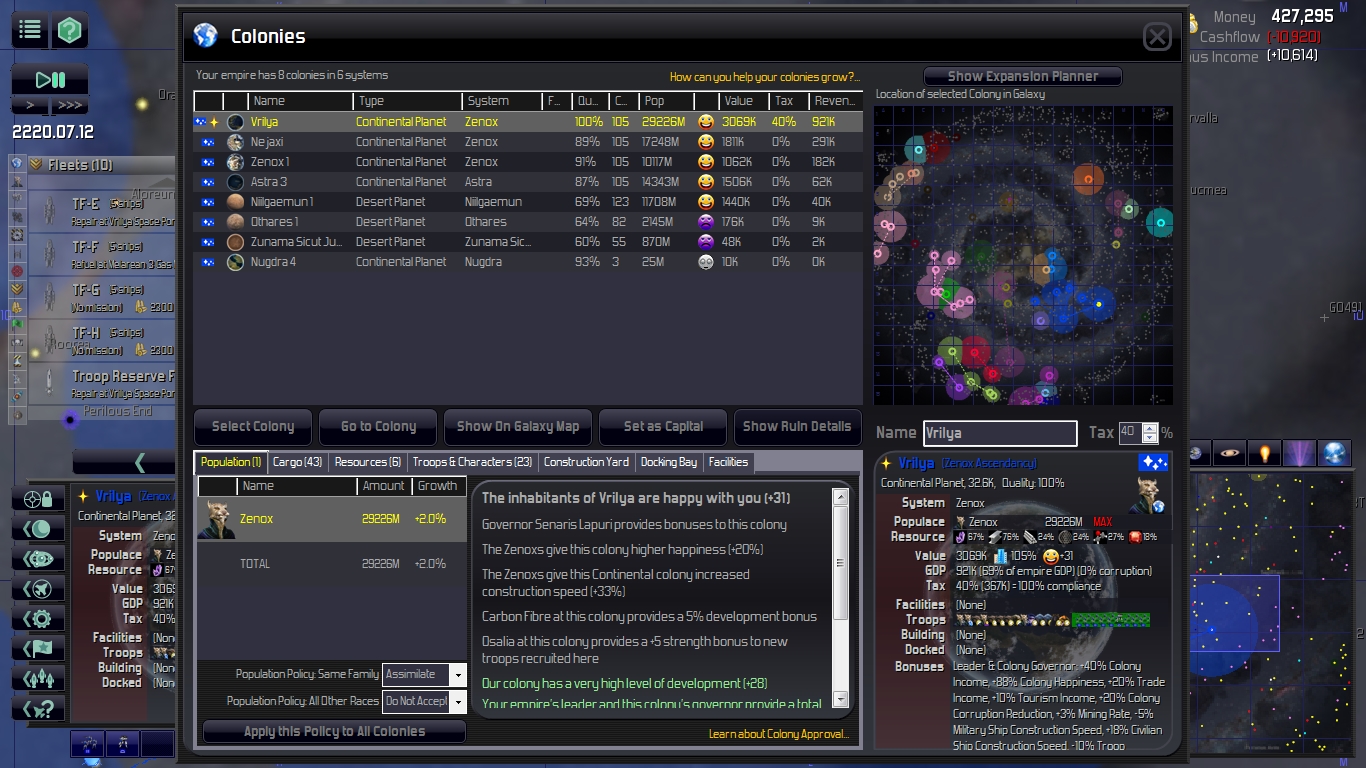The image size is (1366, 768).
Task: Click the blue stars empire flag icon
Action: [x=1153, y=463]
